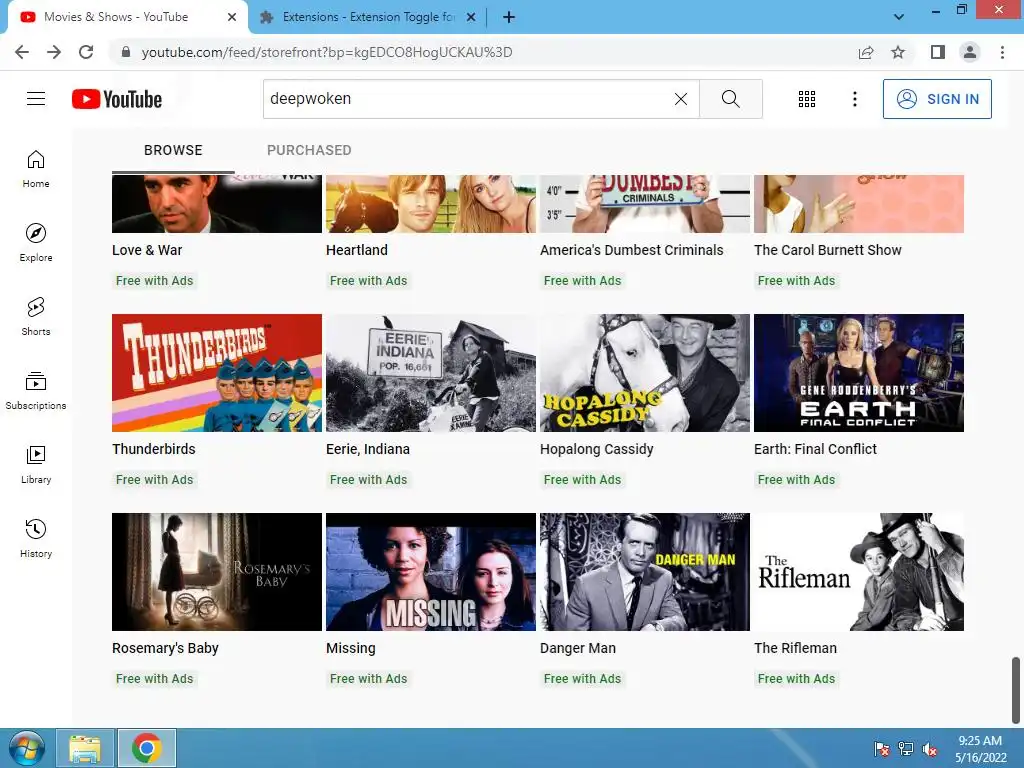Click the Thunderbirds title text
Image resolution: width=1024 pixels, height=768 pixels.
click(153, 449)
